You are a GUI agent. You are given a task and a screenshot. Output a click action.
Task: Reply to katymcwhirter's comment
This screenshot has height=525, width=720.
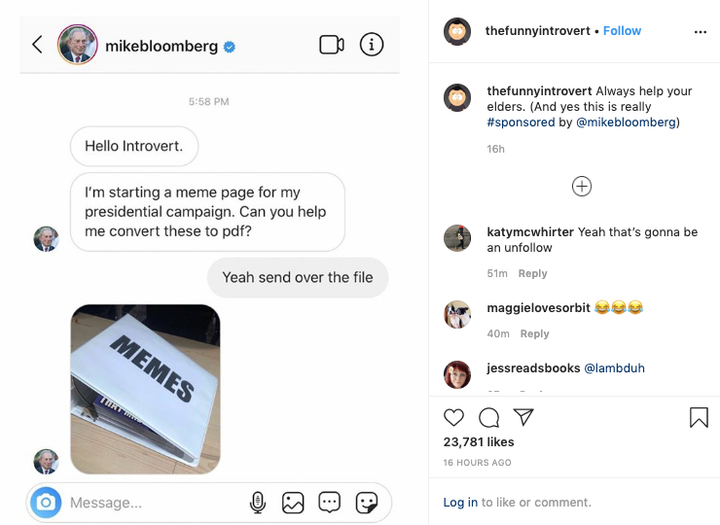(533, 273)
